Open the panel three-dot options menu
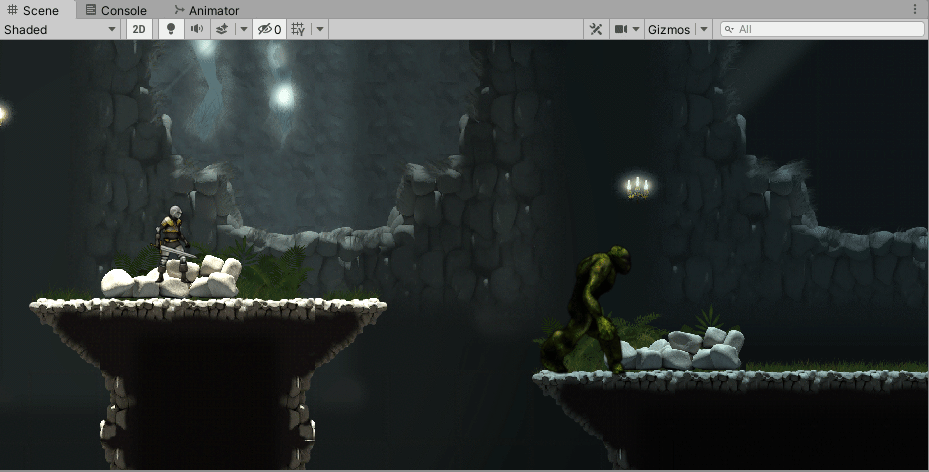Image resolution: width=929 pixels, height=472 pixels. [916, 10]
